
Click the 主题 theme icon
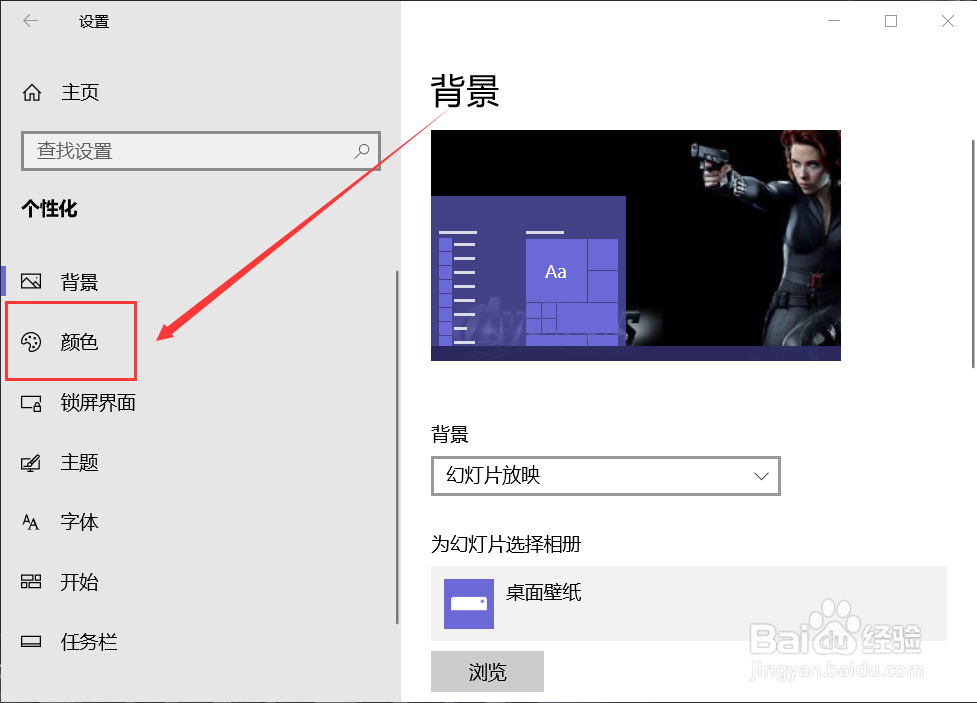pyautogui.click(x=31, y=462)
